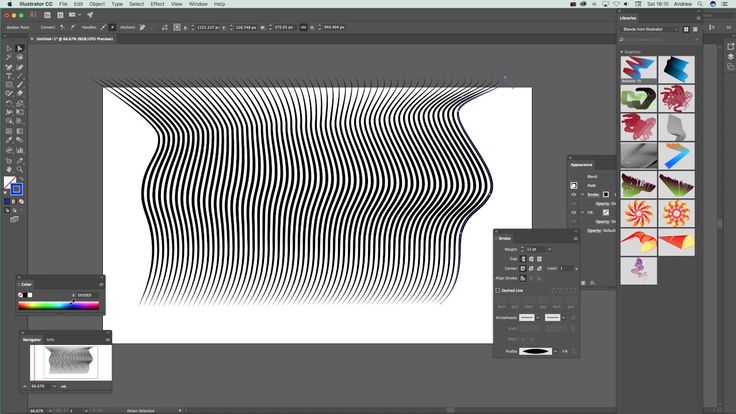Activate the Hand tool
The width and height of the screenshot is (736, 414).
9,169
